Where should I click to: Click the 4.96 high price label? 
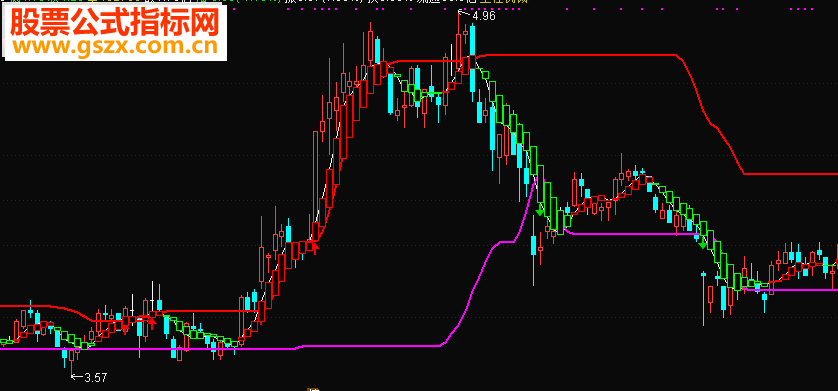tap(484, 16)
